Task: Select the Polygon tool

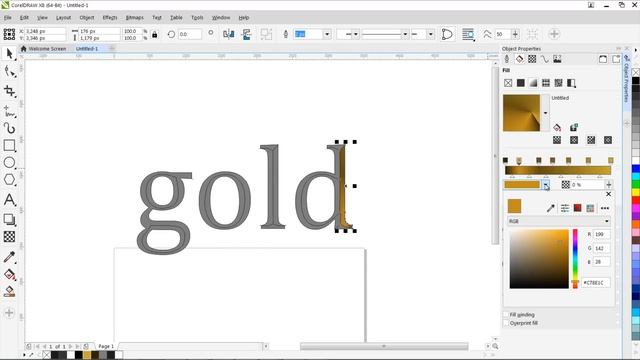Action: click(9, 180)
